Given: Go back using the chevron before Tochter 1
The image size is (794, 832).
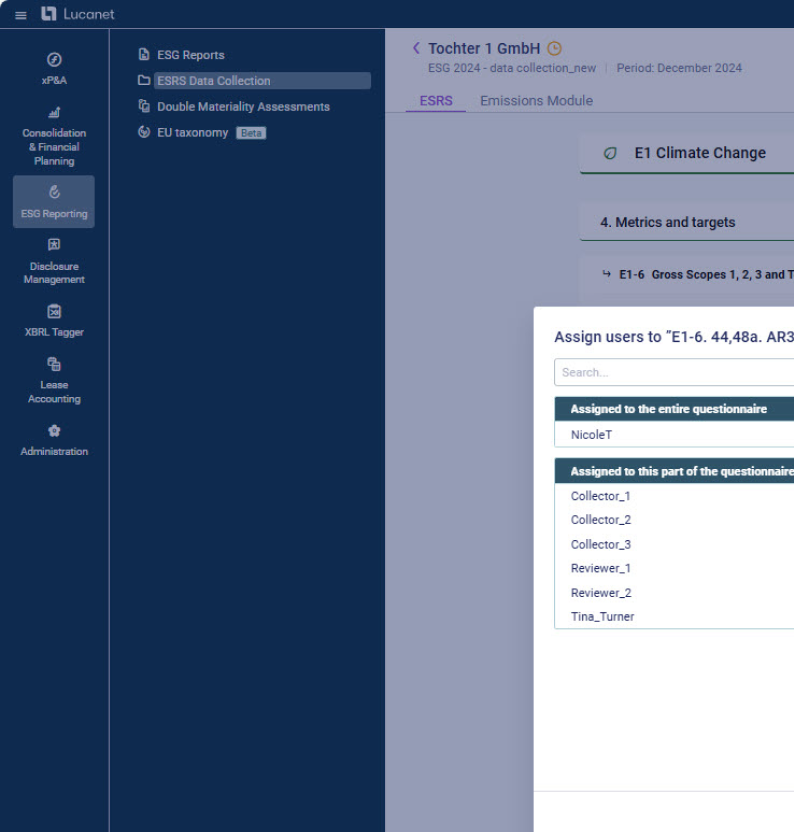Looking at the screenshot, I should click(x=416, y=49).
